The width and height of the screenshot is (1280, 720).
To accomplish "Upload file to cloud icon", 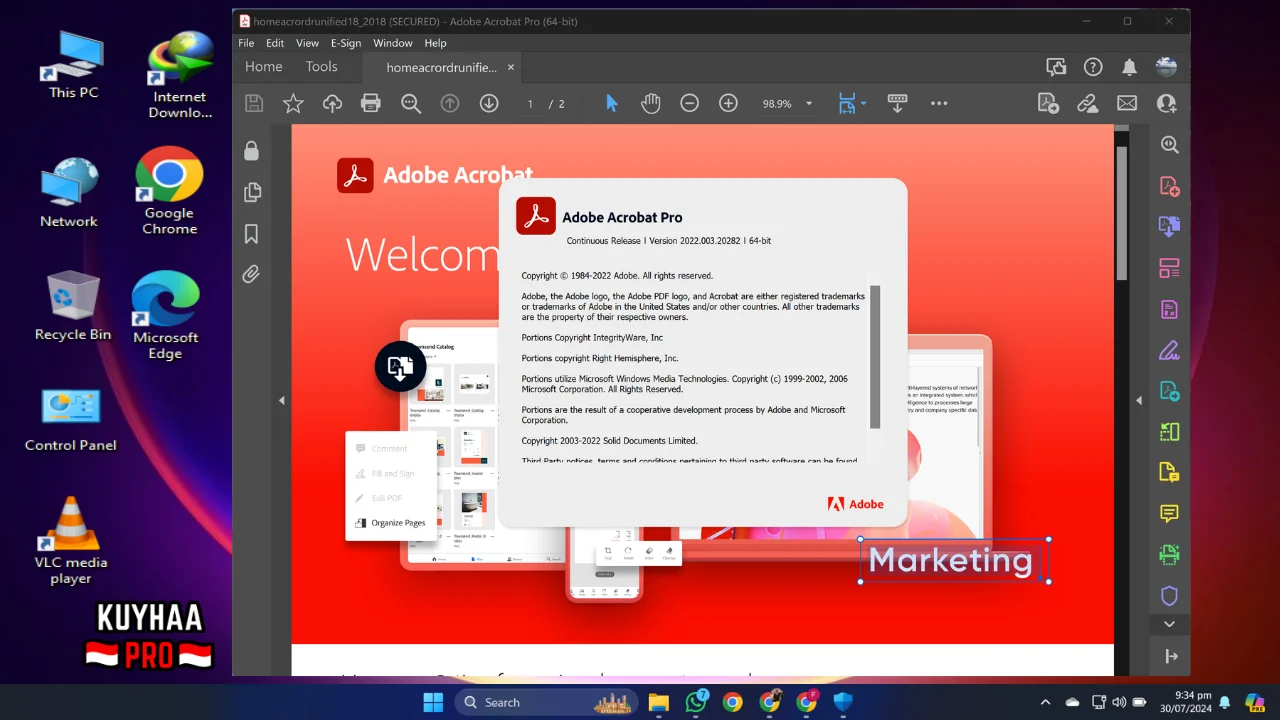I will pos(332,103).
